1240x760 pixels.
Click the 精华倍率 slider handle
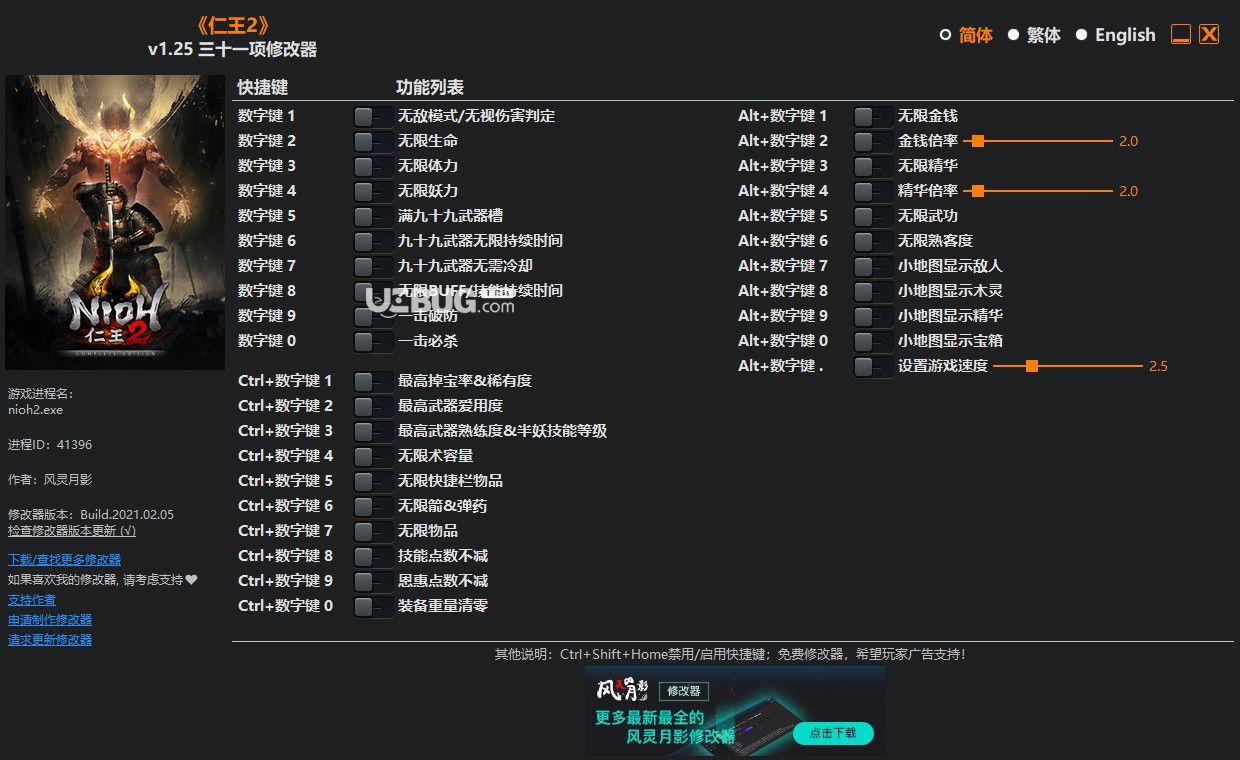[978, 191]
